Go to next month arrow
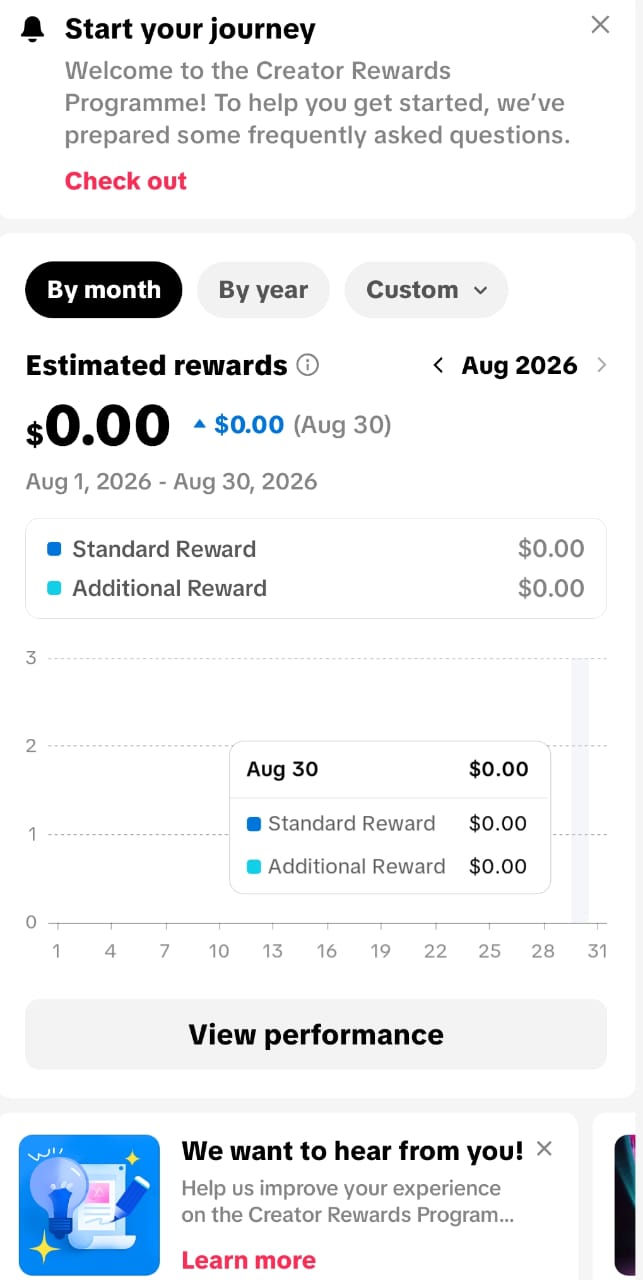The image size is (643, 1280). [601, 365]
